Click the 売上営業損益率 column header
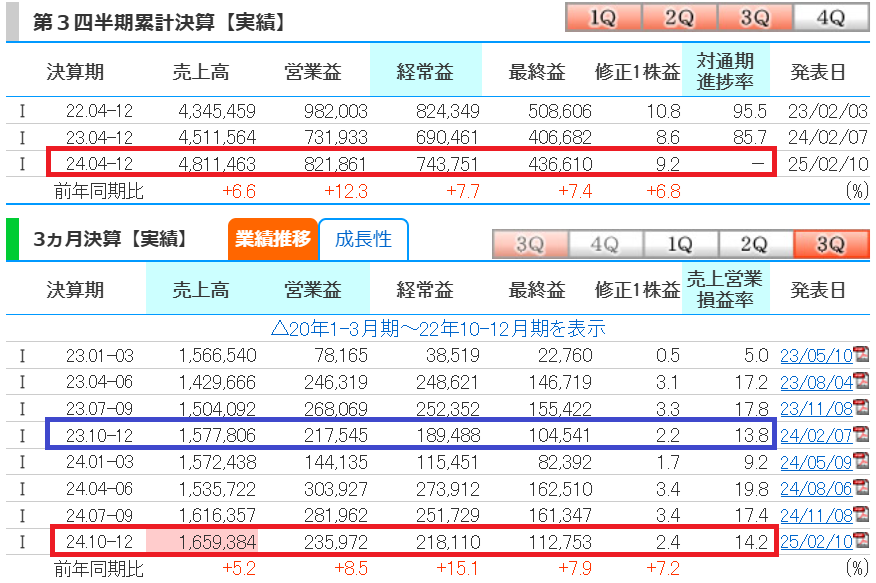The image size is (876, 583). pos(725,289)
